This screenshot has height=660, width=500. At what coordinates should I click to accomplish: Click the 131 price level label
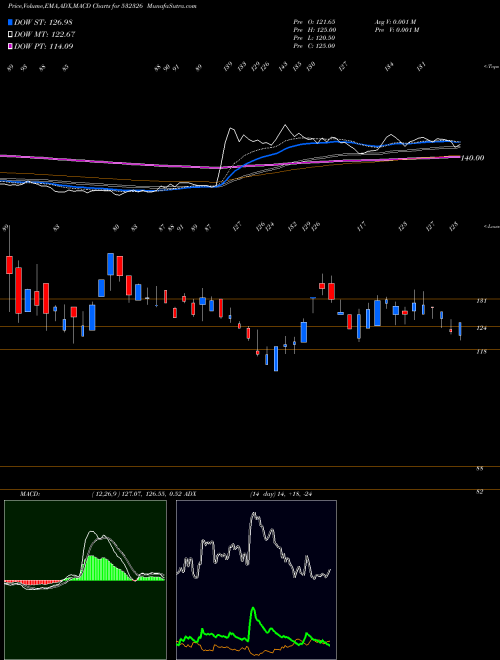click(x=482, y=301)
